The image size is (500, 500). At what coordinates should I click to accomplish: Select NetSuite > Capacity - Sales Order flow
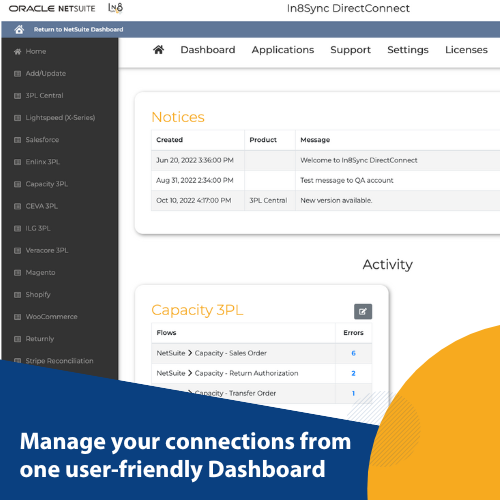pos(212,353)
